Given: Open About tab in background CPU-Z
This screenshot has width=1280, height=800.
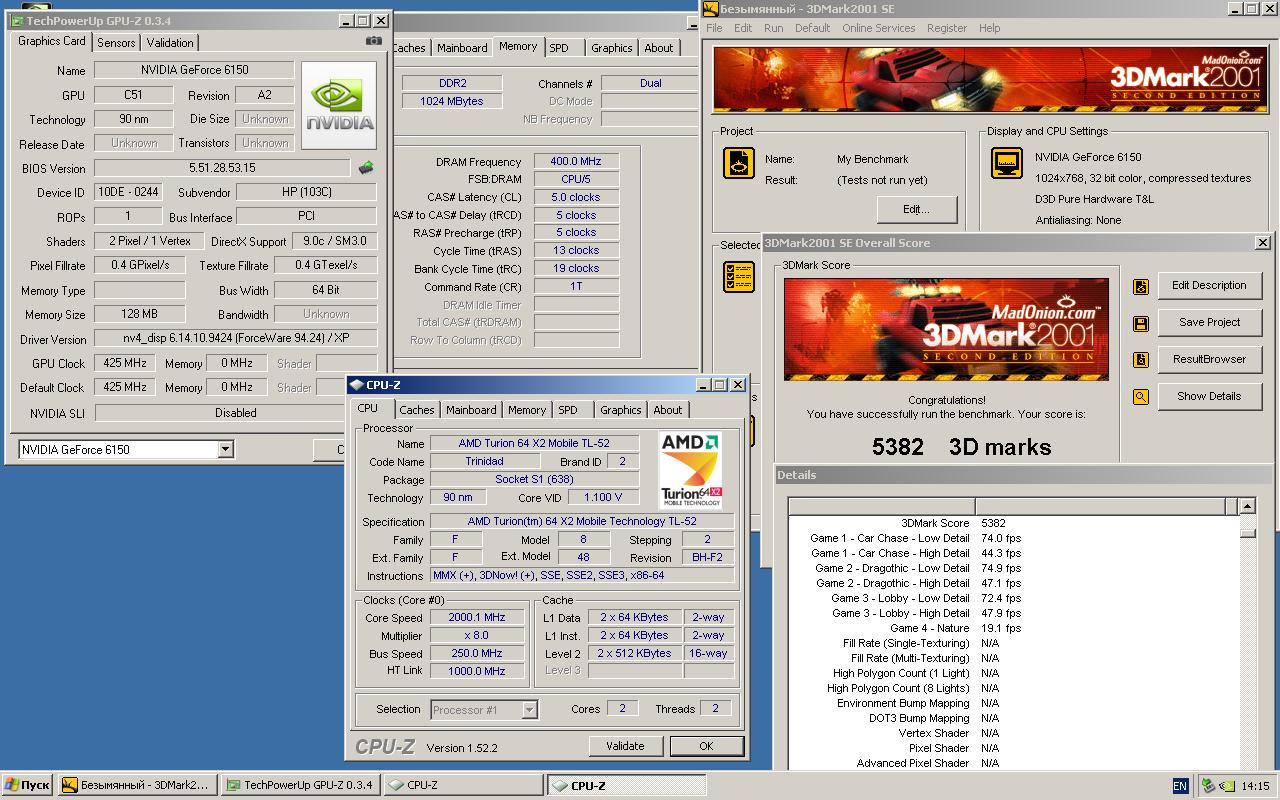Looking at the screenshot, I should [x=659, y=48].
